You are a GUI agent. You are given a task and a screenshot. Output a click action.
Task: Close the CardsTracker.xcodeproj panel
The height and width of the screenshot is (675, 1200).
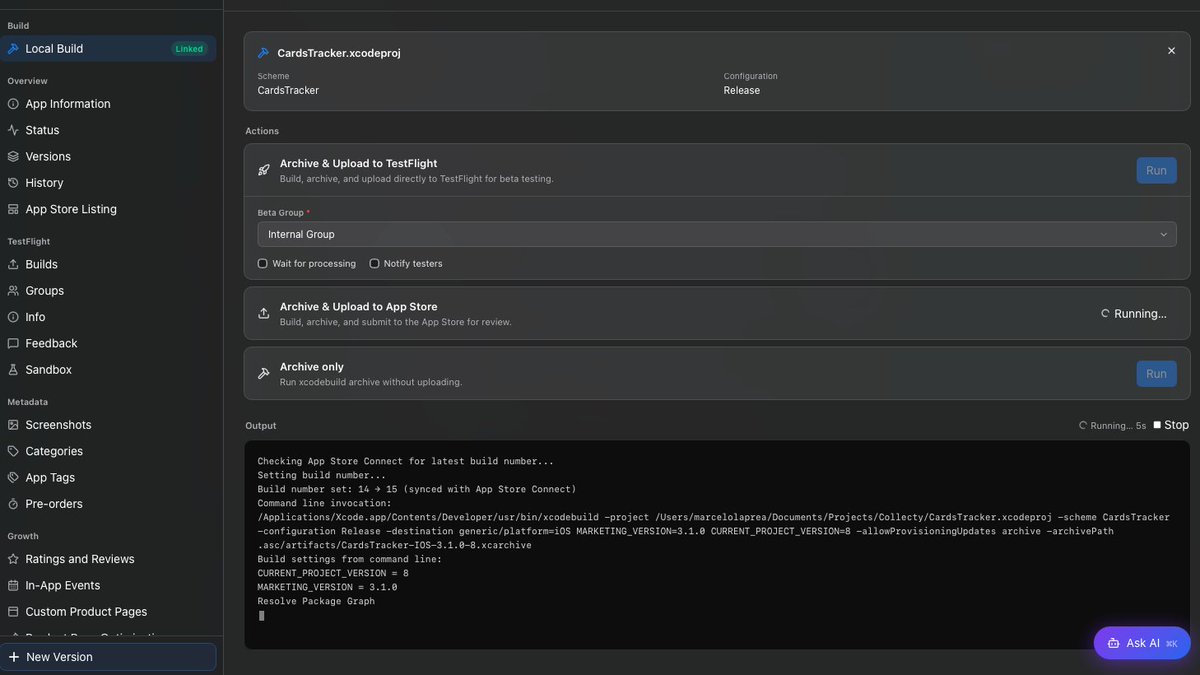click(x=1171, y=51)
